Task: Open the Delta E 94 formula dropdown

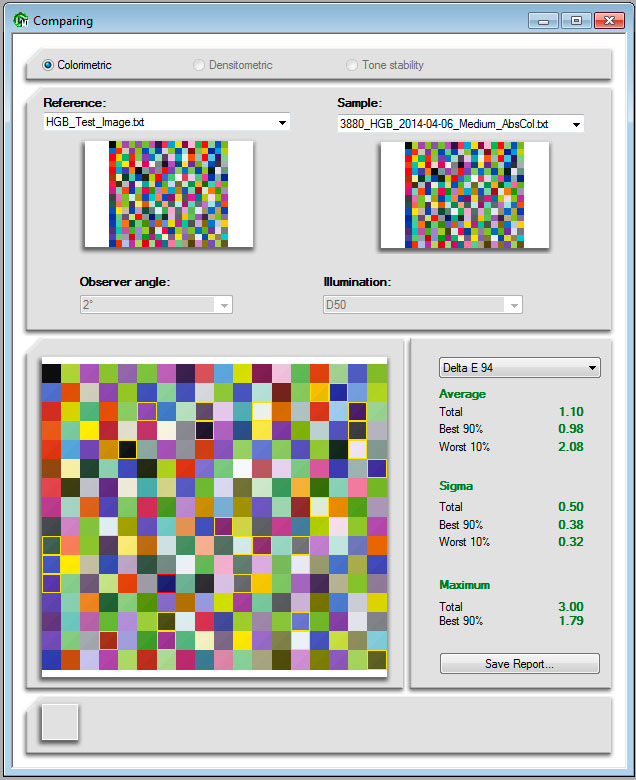Action: 593,368
